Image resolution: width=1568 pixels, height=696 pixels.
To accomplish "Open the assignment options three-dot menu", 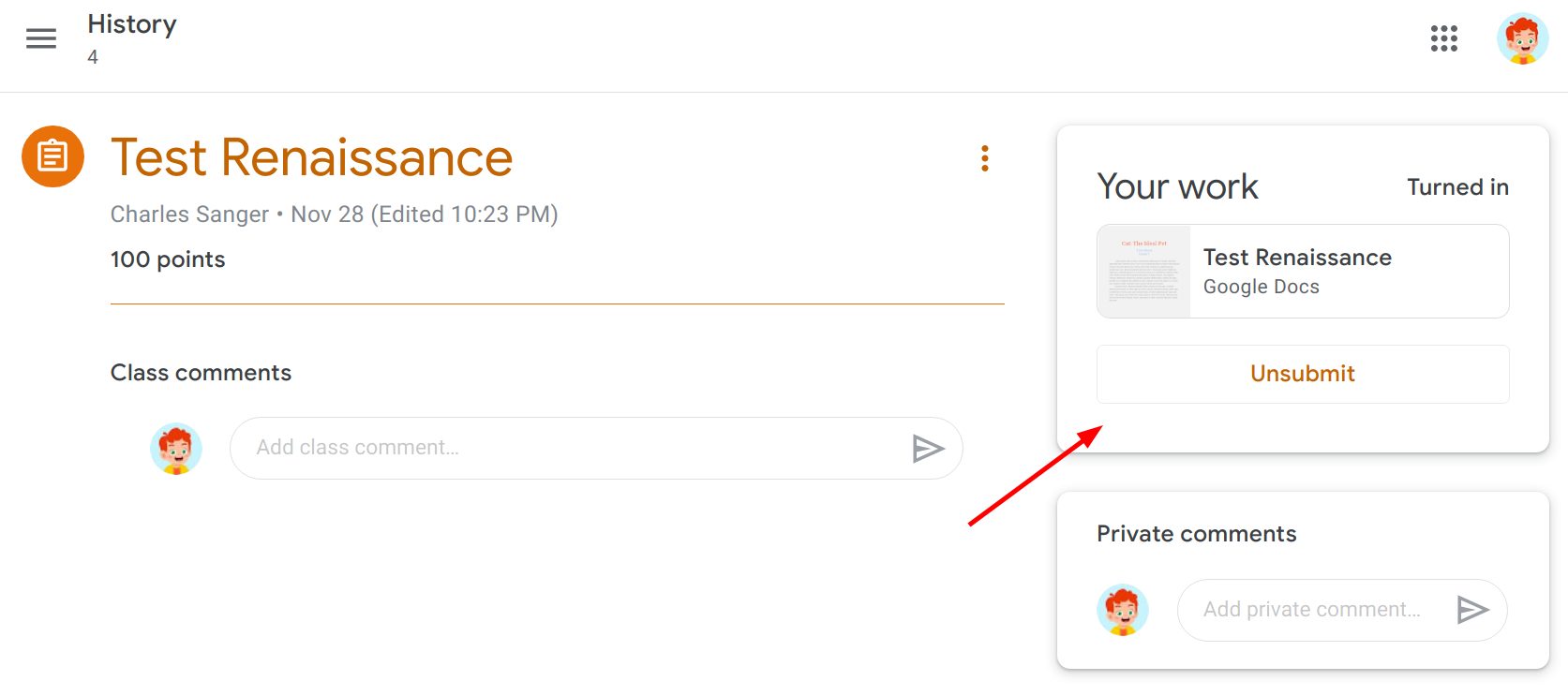I will coord(983,158).
